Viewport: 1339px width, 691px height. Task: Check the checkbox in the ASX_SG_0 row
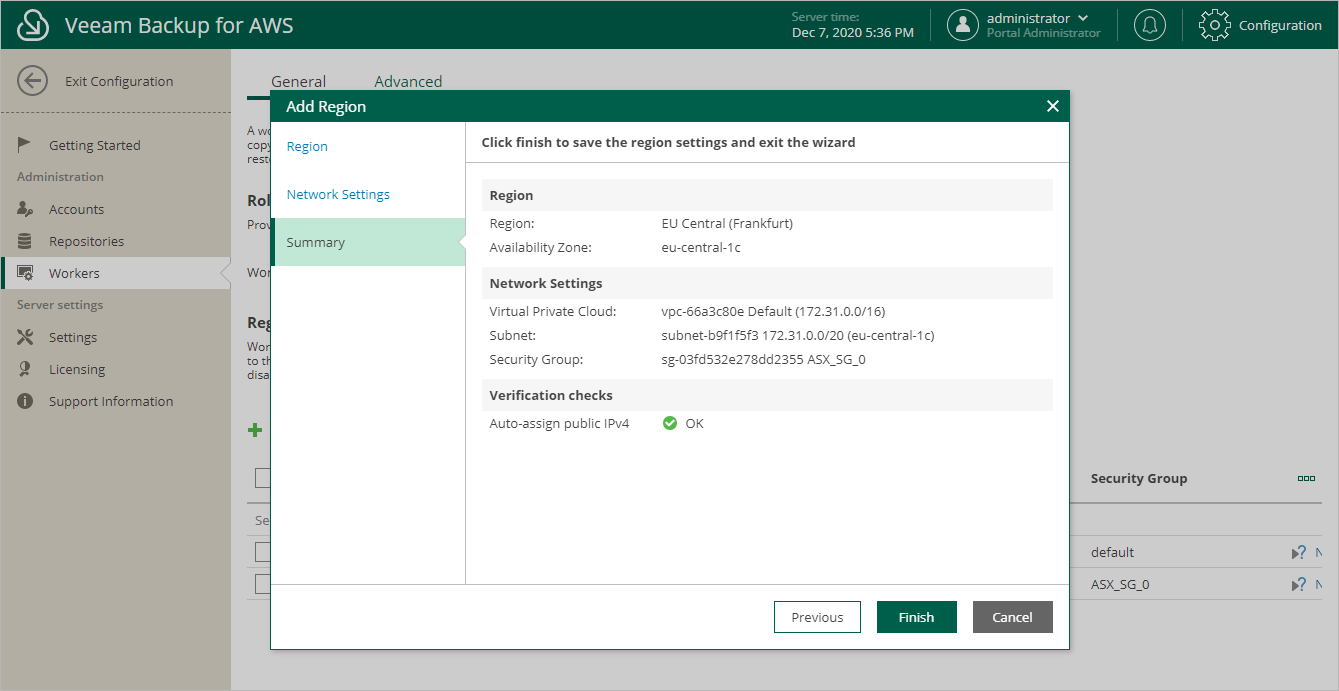point(263,584)
